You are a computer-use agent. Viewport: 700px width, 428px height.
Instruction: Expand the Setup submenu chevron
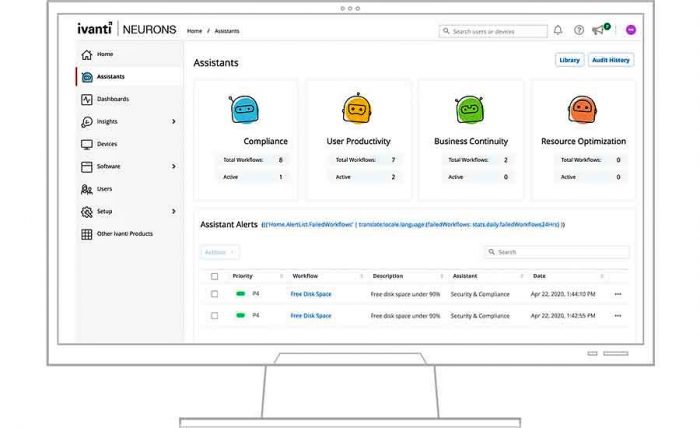pos(174,211)
